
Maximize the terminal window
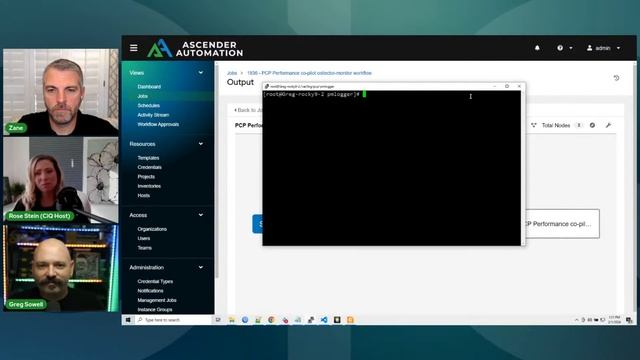[507, 86]
